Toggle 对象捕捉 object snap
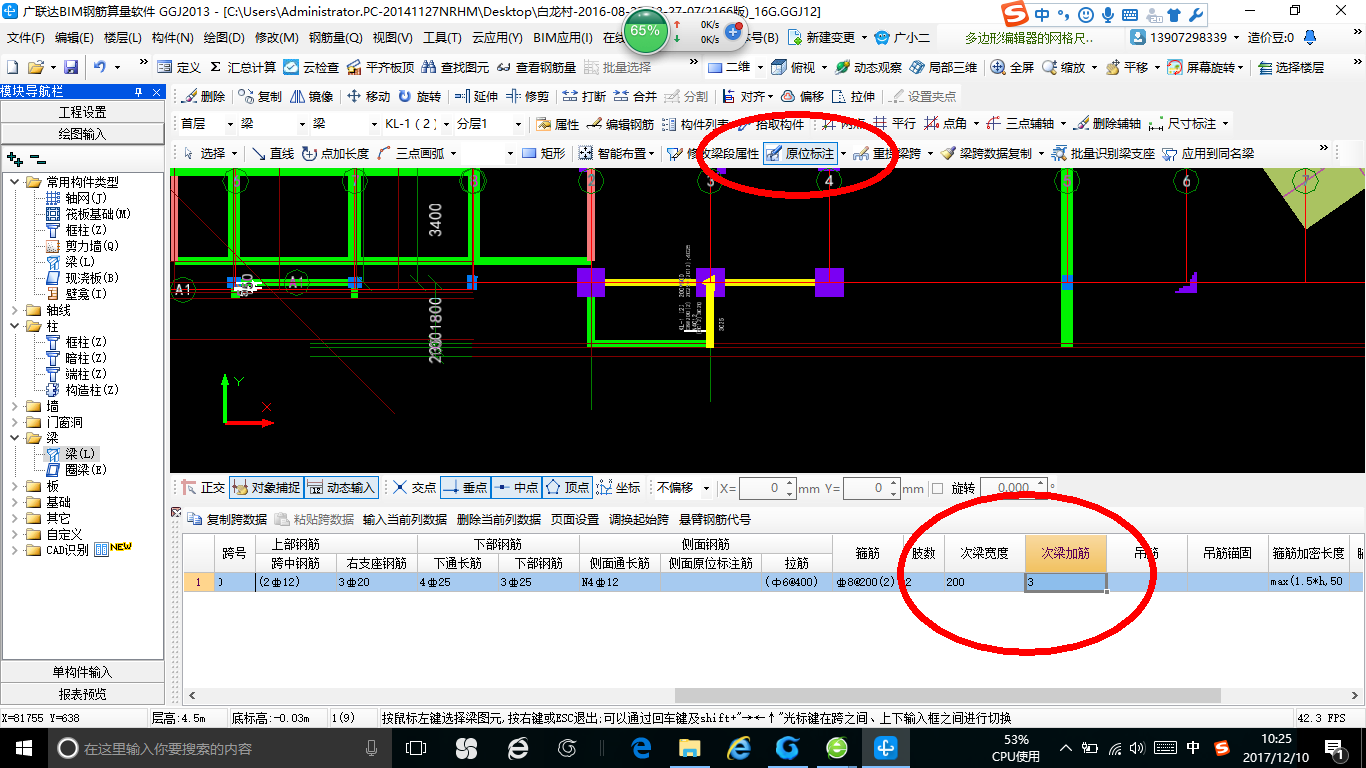1366x768 pixels. 266,488
